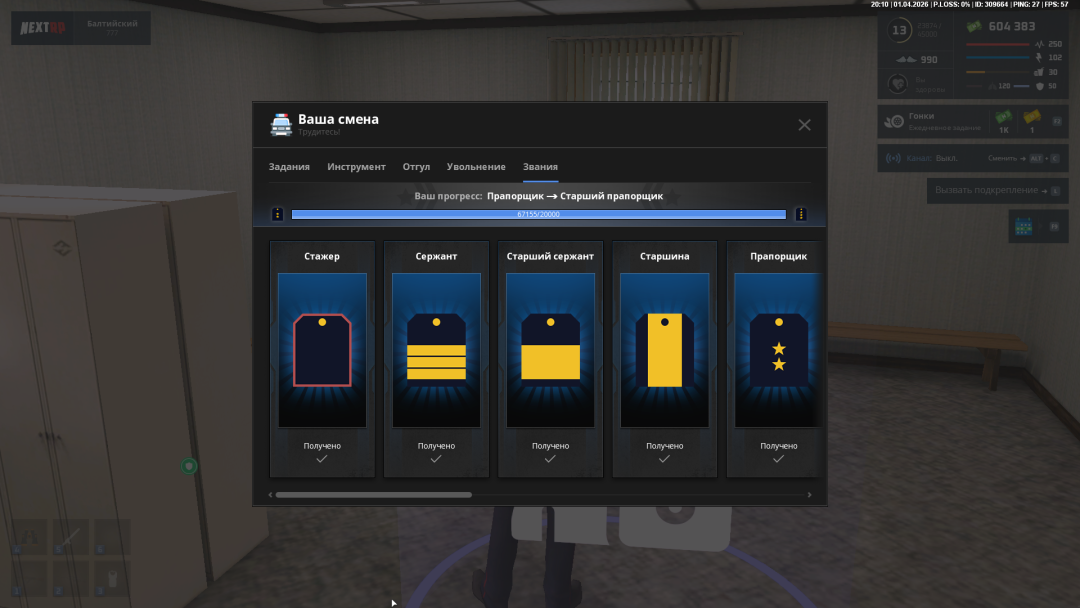Switch to the Инструмент tab
The image size is (1080, 608).
pos(356,167)
